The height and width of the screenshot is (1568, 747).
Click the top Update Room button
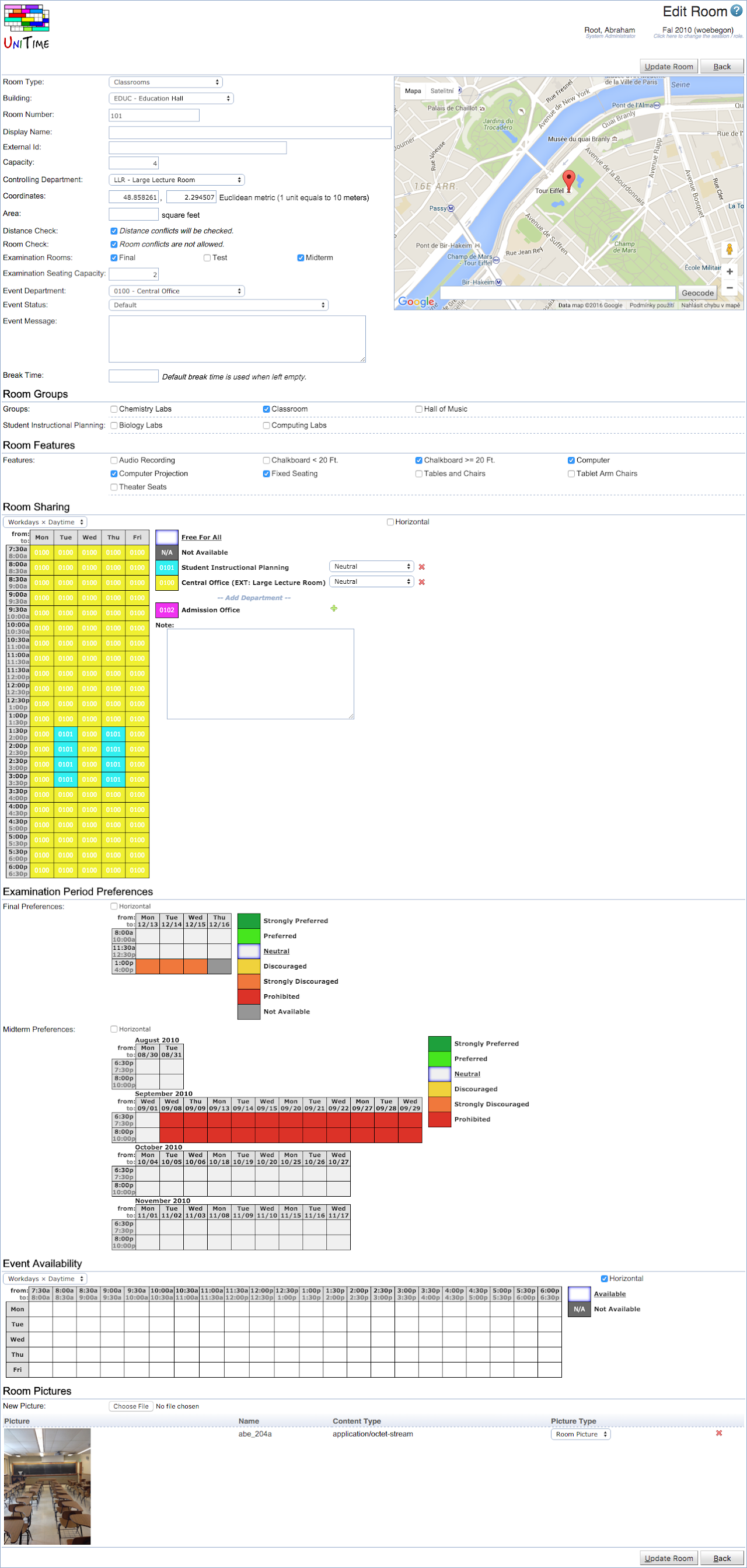tap(669, 67)
